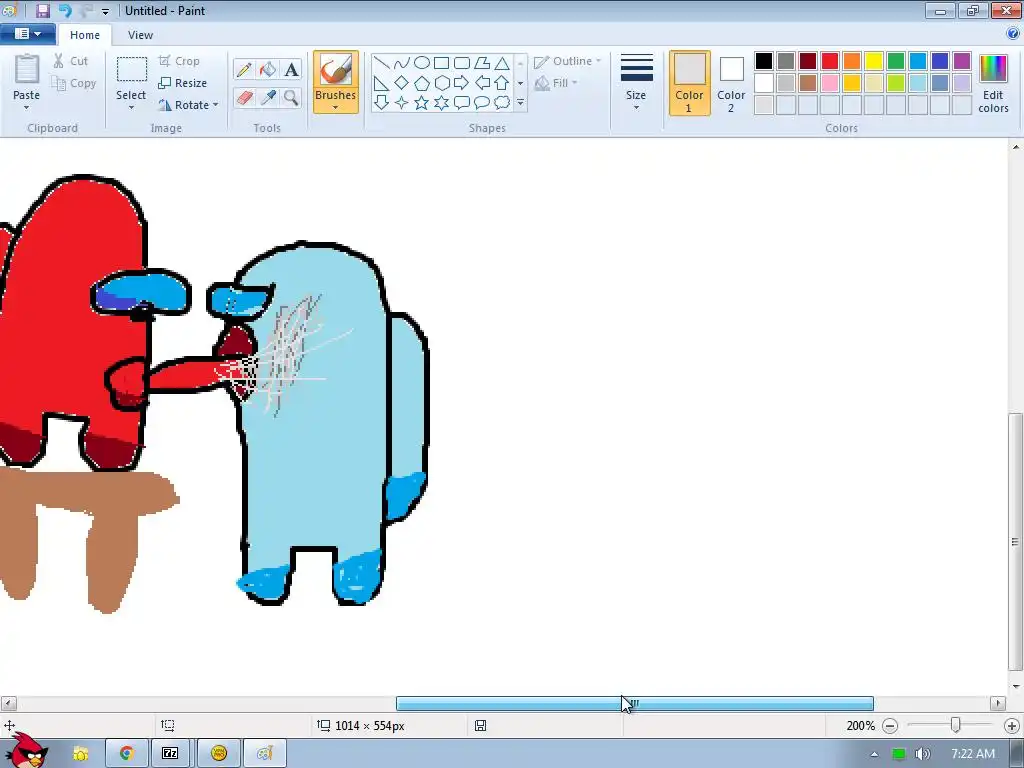Open the shape Fill dropdown
1024x768 pixels.
[556, 83]
